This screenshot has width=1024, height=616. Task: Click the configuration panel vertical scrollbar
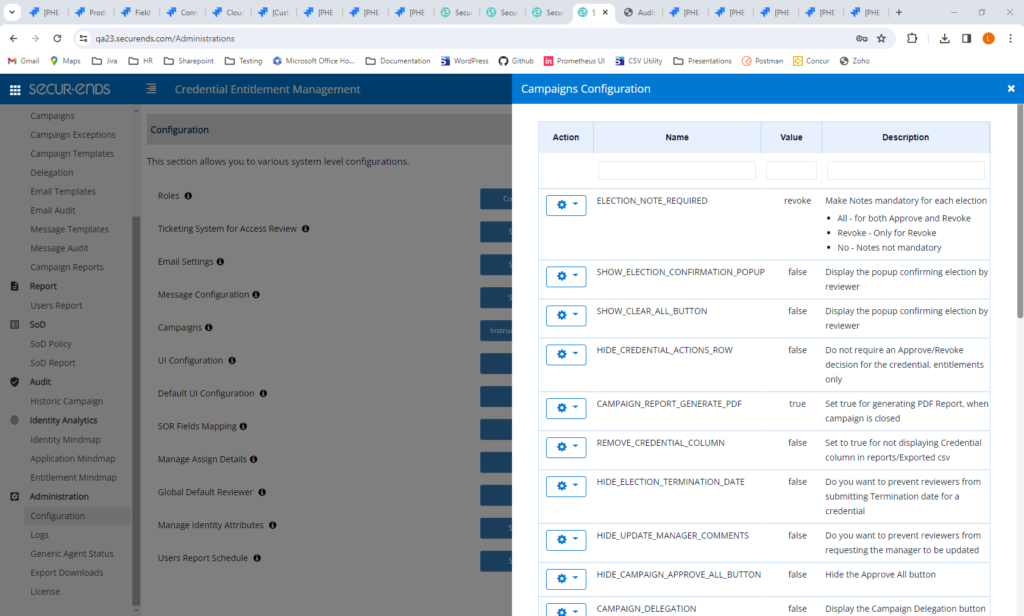[x=1020, y=212]
